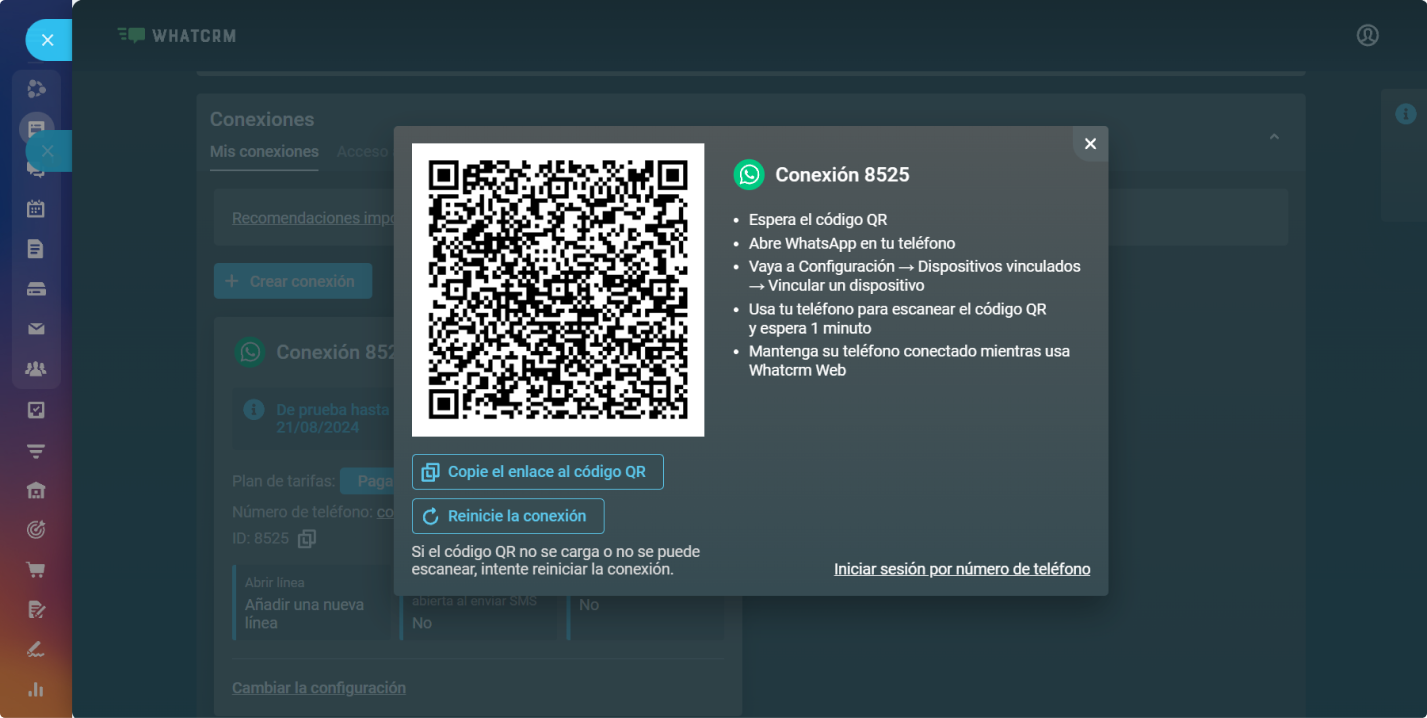Click the WhatsApp icon beside the Conexión 8525 dialog title
1427x718 pixels.
[749, 175]
